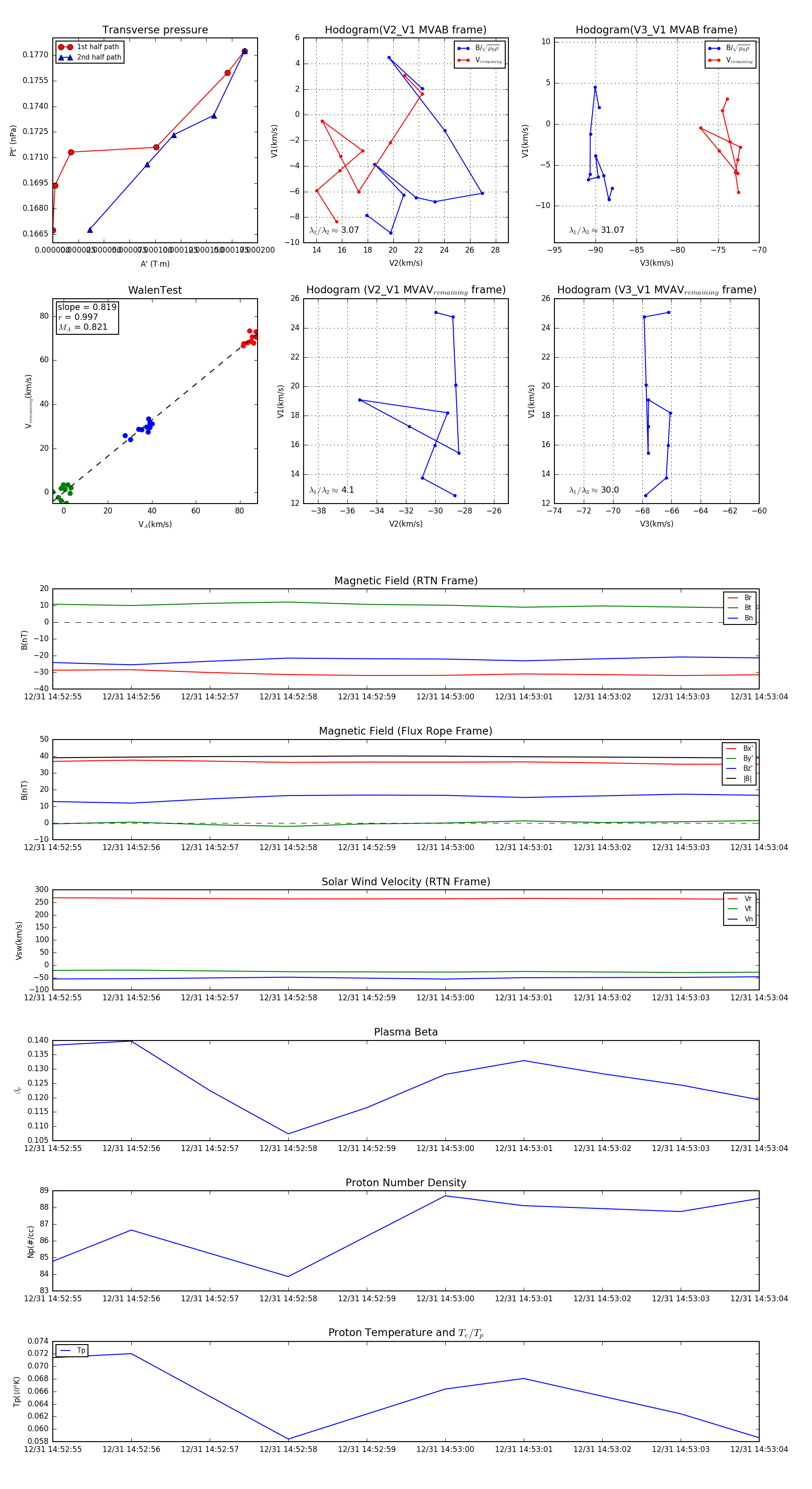Click the blue cluster in the WalenTest scatter
Viewport: 812px width, 1489px height.
(x=144, y=428)
